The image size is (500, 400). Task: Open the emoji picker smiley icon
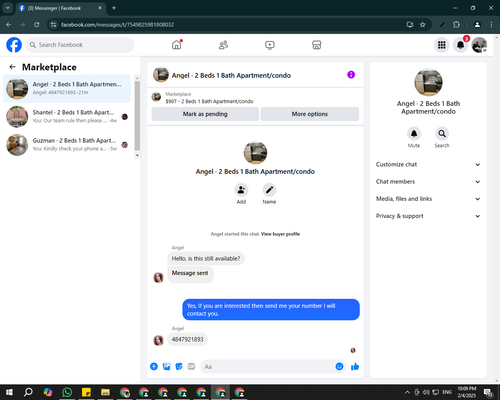coord(339,367)
